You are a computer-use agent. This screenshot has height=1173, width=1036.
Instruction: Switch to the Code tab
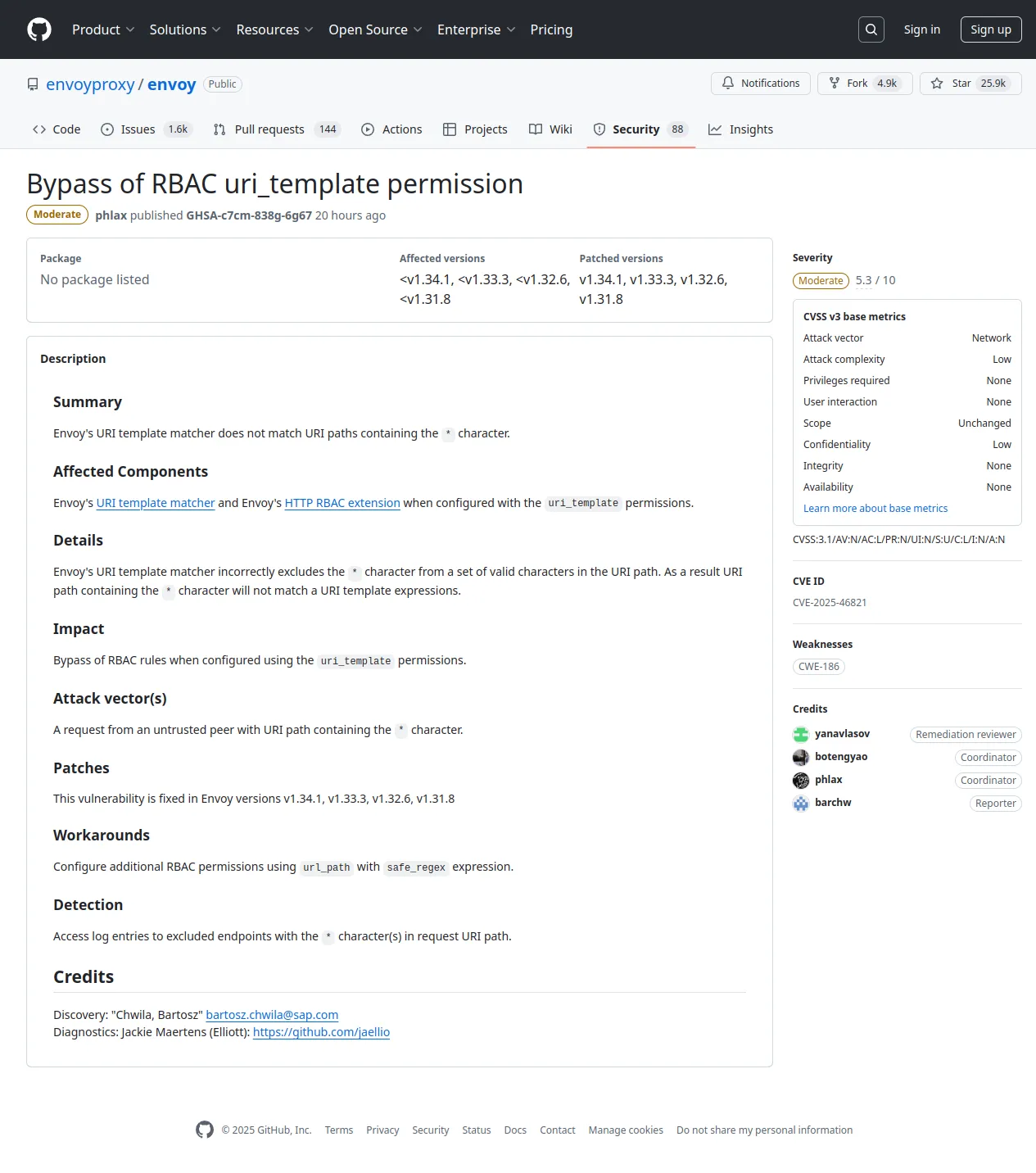click(57, 129)
